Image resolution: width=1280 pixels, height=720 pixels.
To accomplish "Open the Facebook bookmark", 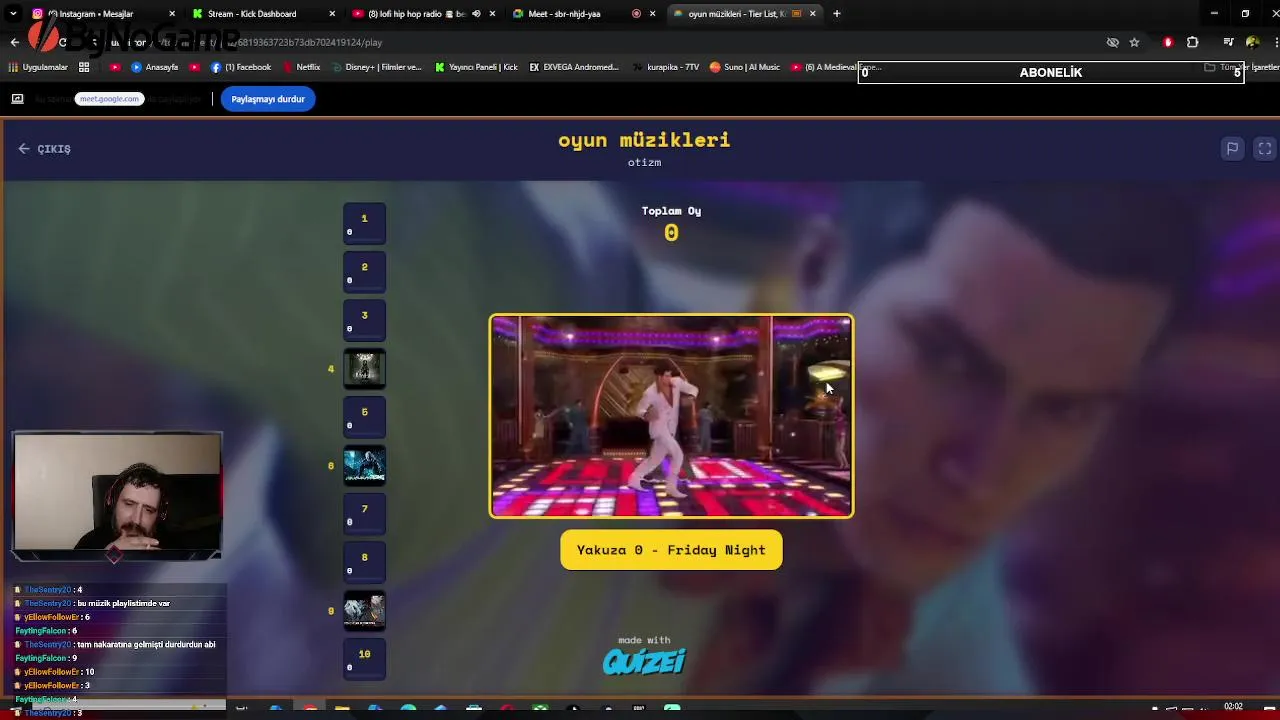I will (x=241, y=67).
